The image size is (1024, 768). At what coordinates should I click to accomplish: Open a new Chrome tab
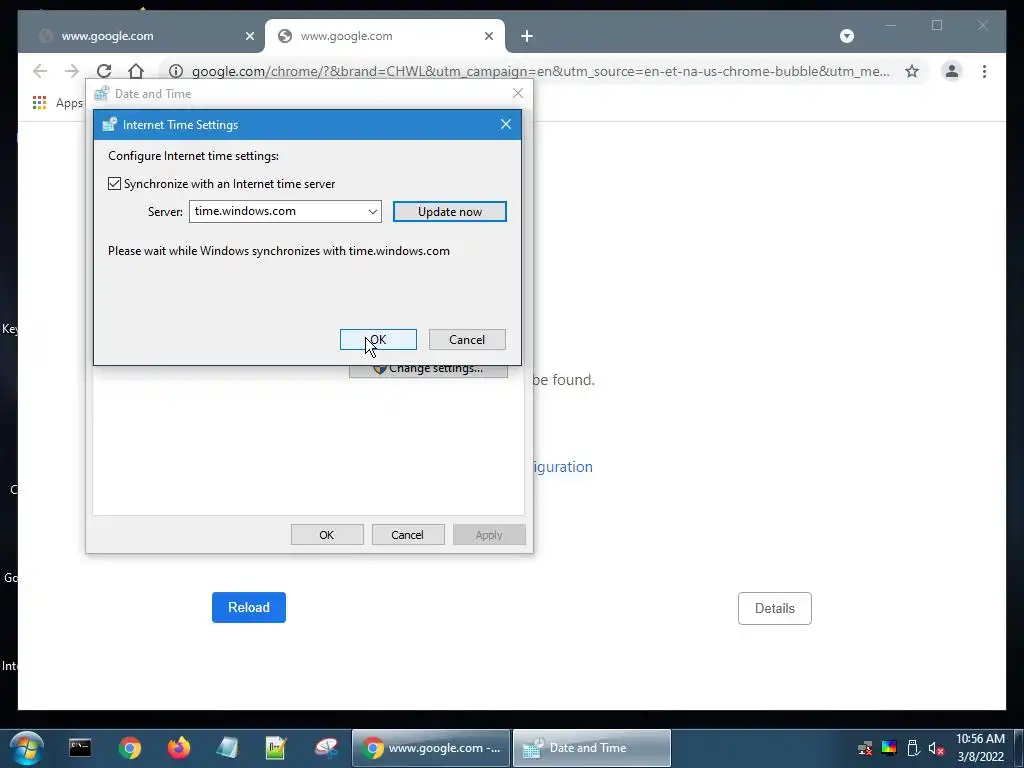(x=527, y=36)
